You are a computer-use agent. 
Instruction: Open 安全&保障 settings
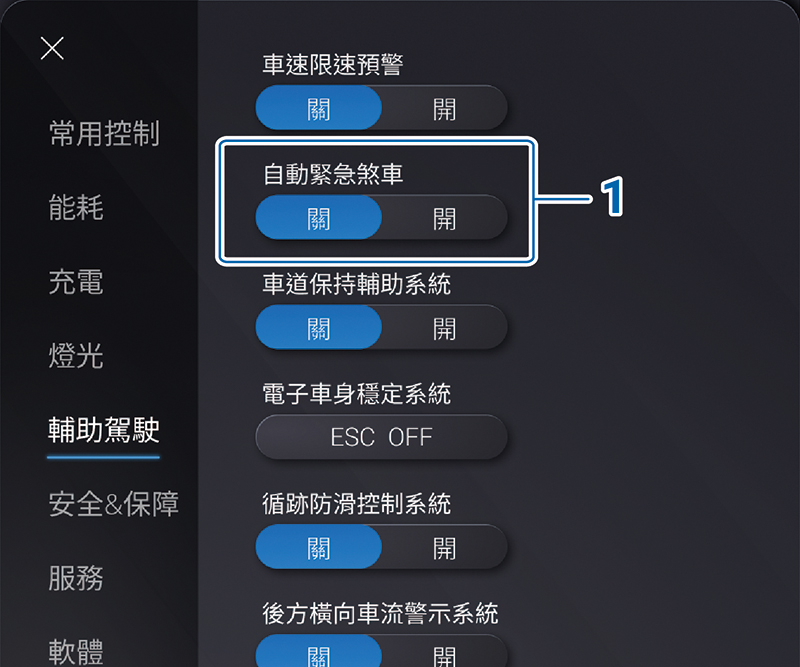click(114, 504)
